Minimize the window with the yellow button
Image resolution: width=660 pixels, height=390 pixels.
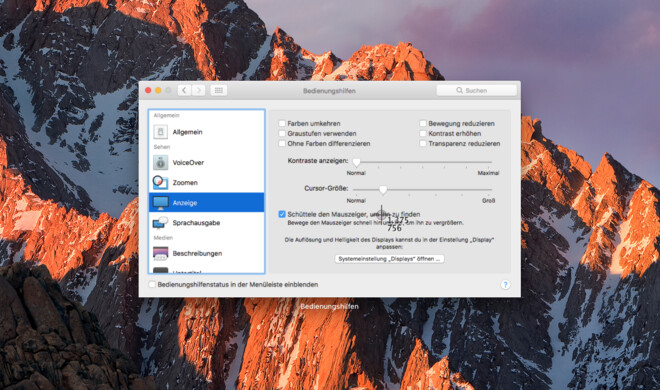coord(158,90)
